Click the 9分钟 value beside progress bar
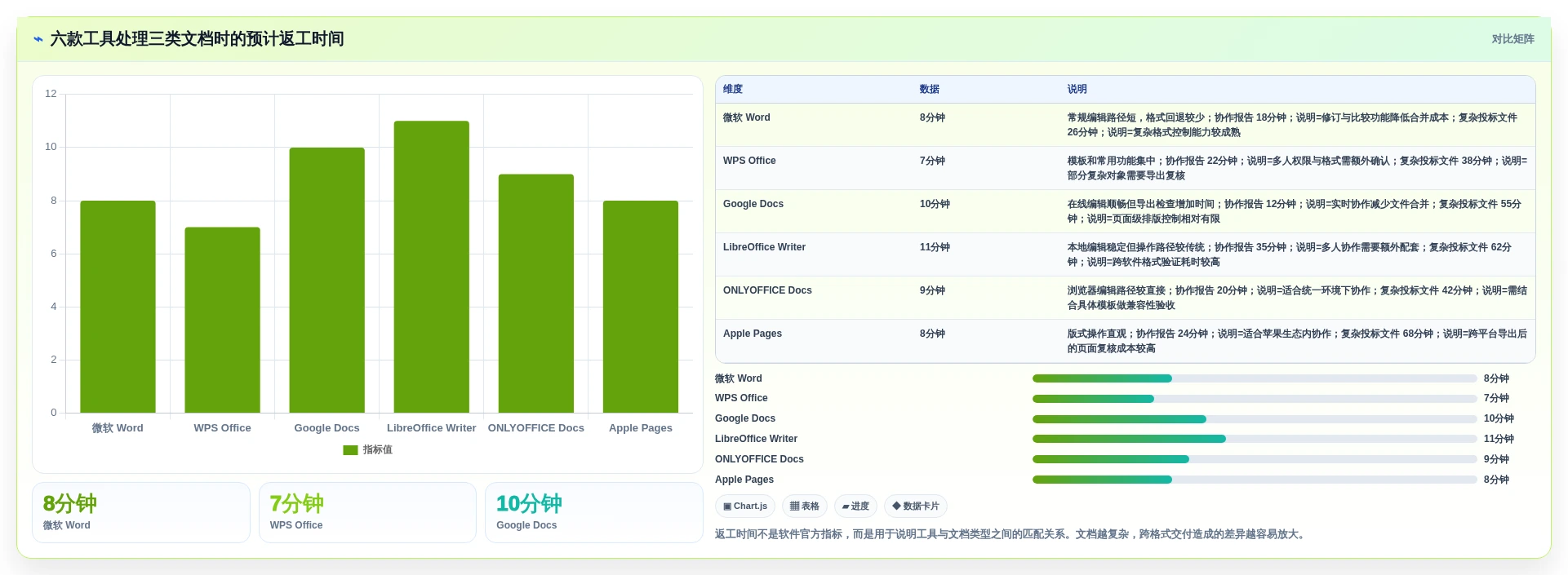 click(x=1496, y=459)
